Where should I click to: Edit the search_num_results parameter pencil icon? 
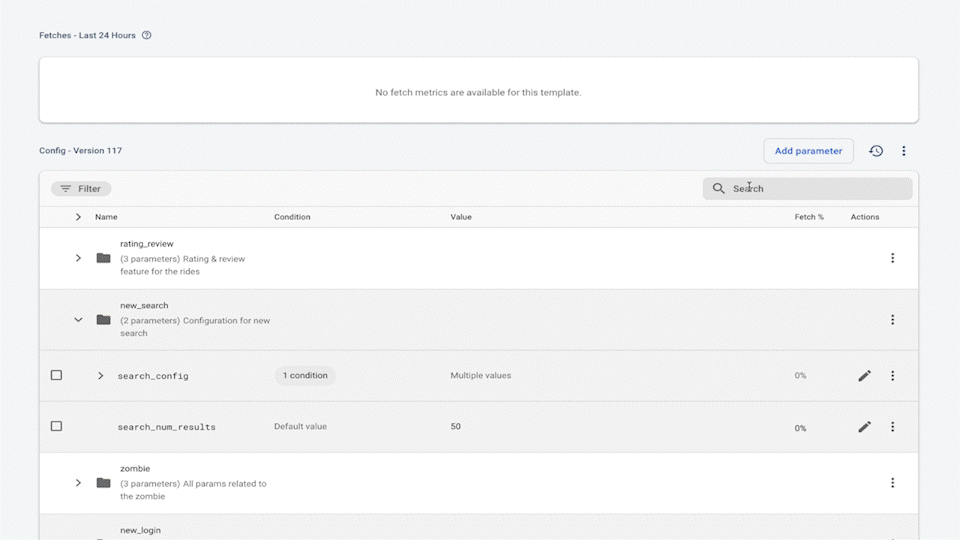click(865, 427)
